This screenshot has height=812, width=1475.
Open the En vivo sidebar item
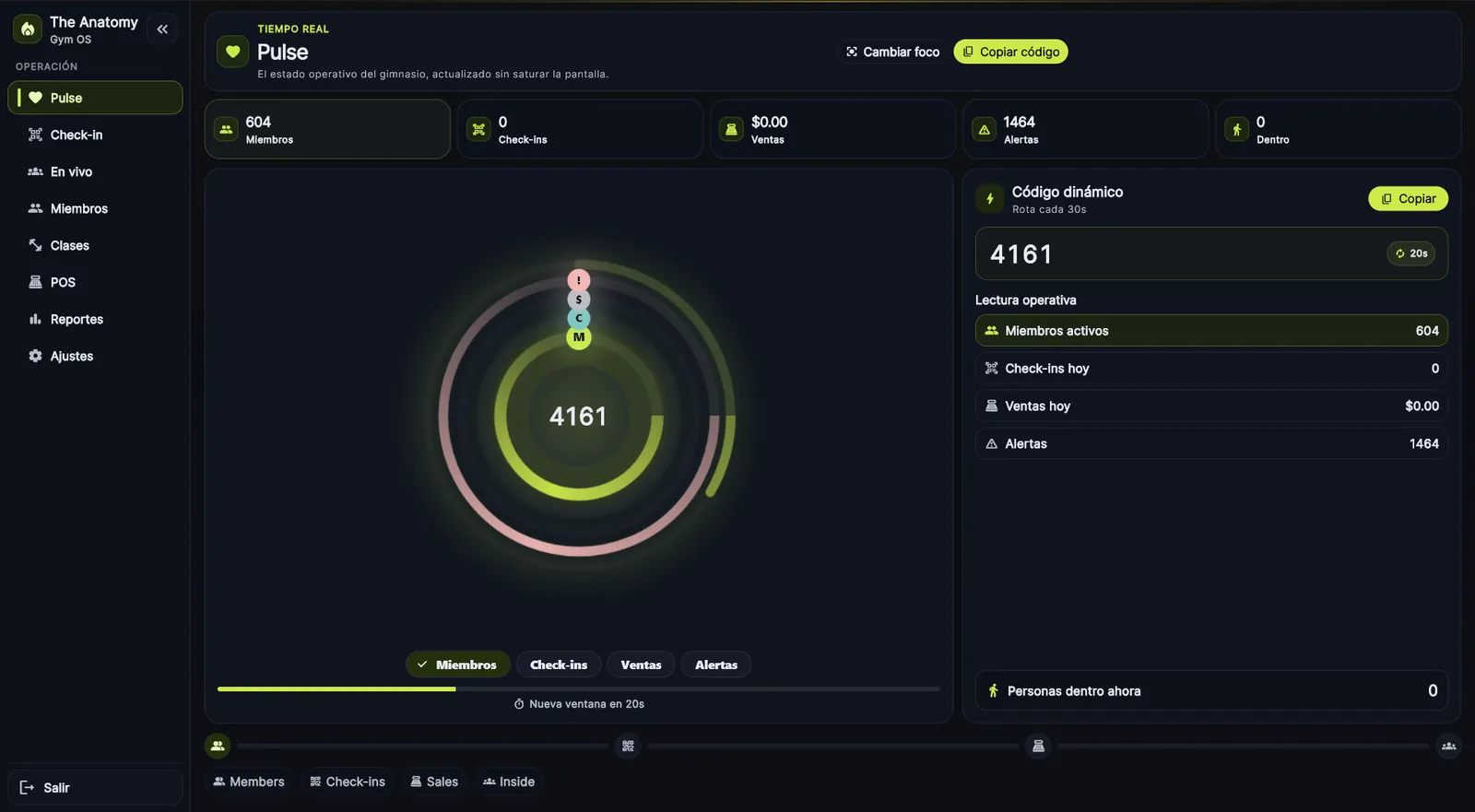coord(95,171)
